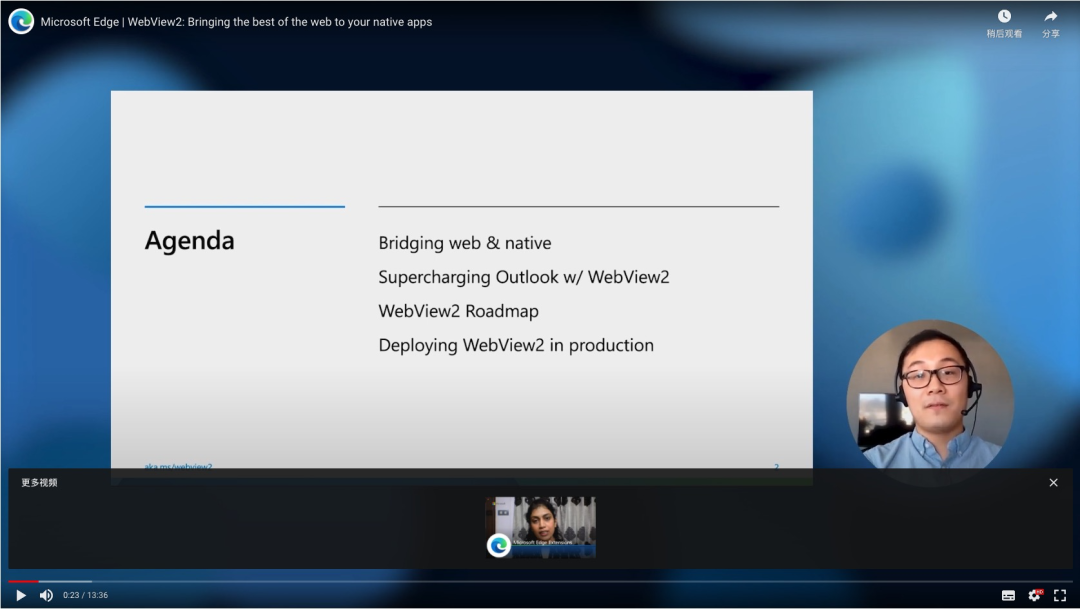Click the Edge logo on suggested video
Screen dimensions: 1080x609
[x=499, y=546]
